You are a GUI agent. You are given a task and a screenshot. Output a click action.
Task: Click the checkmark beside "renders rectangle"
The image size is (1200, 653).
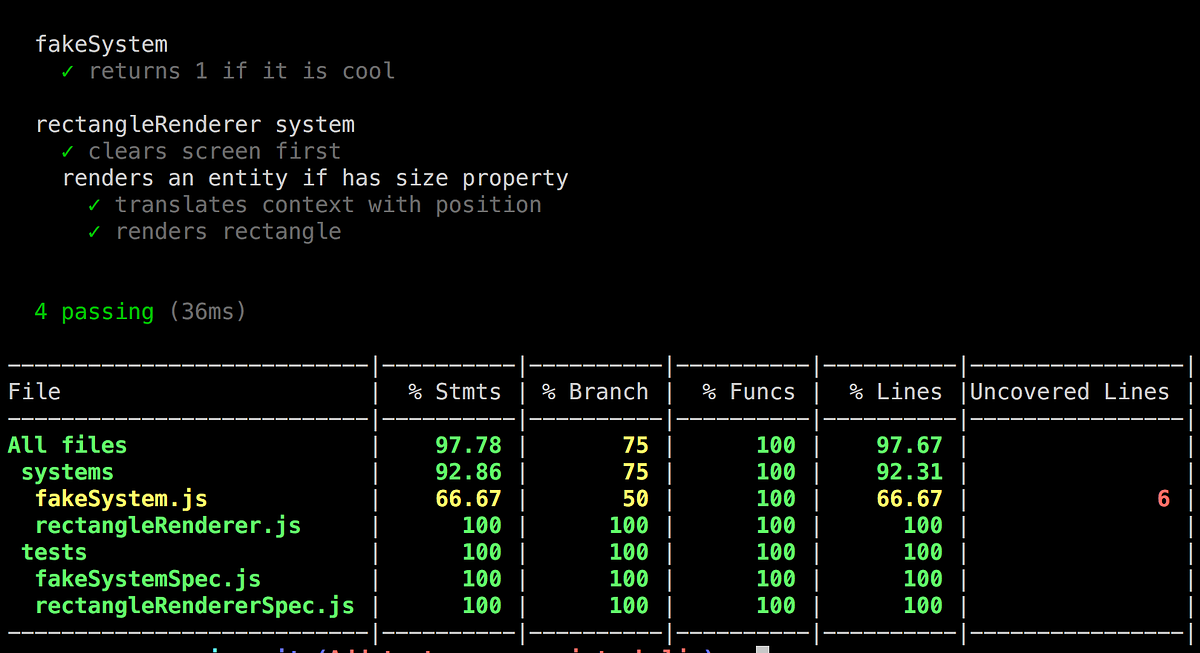[95, 231]
